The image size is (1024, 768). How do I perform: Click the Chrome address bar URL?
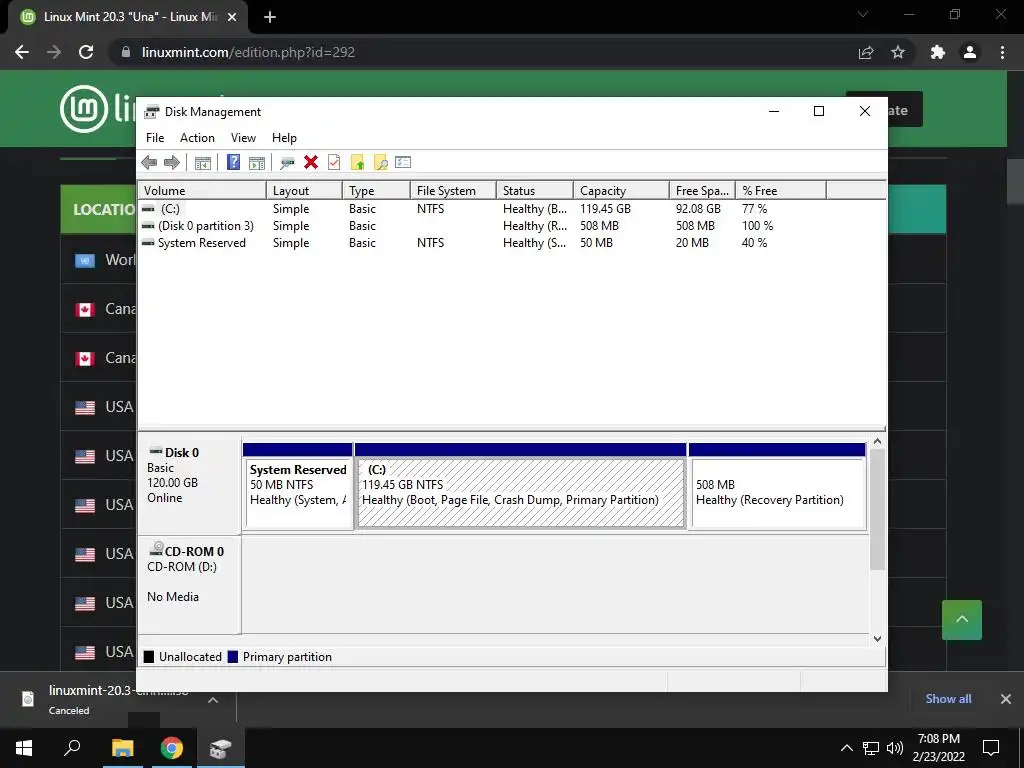(248, 52)
